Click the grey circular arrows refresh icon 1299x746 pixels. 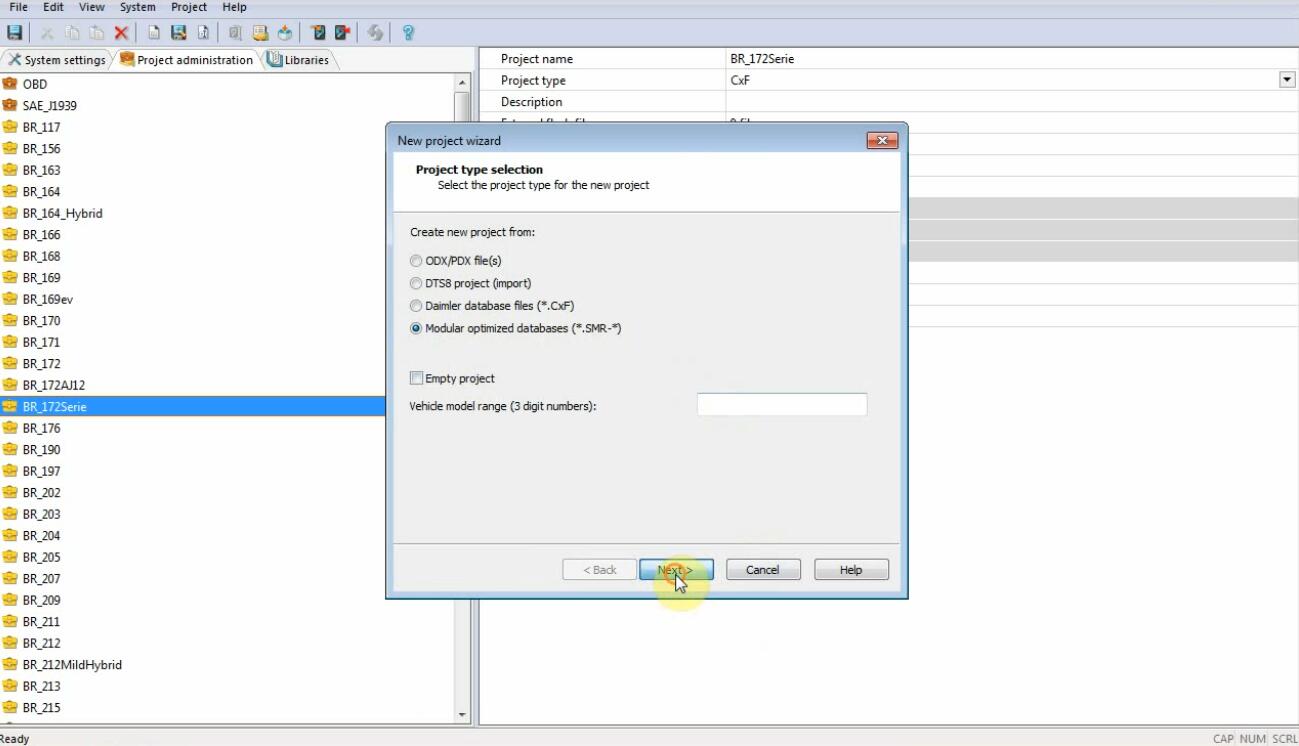click(x=375, y=33)
